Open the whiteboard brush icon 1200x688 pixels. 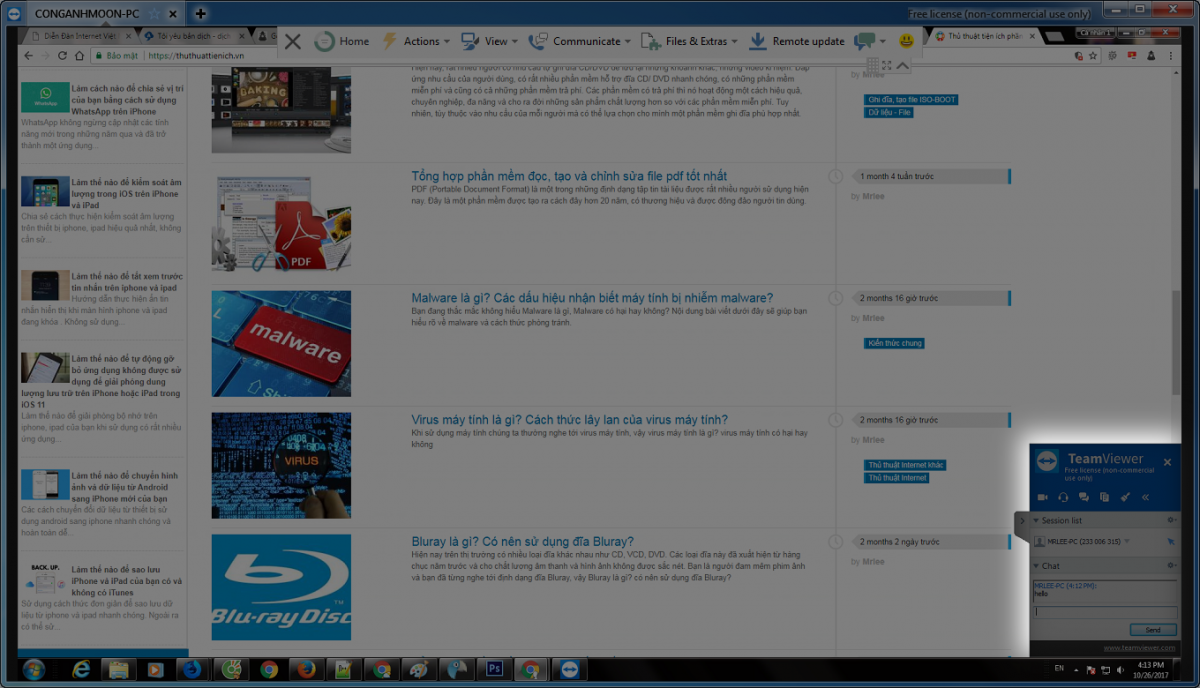coord(1125,497)
